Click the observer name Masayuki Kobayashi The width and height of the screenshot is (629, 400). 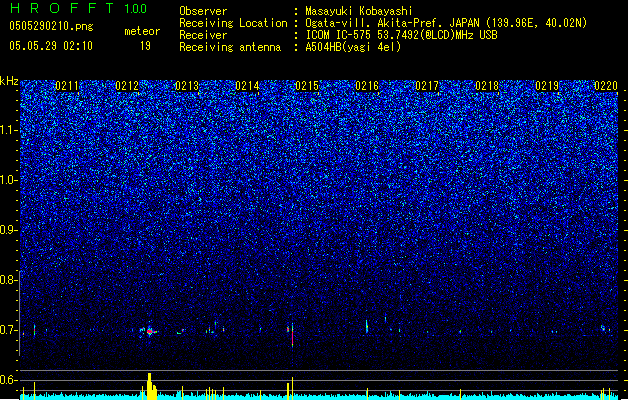pos(359,11)
